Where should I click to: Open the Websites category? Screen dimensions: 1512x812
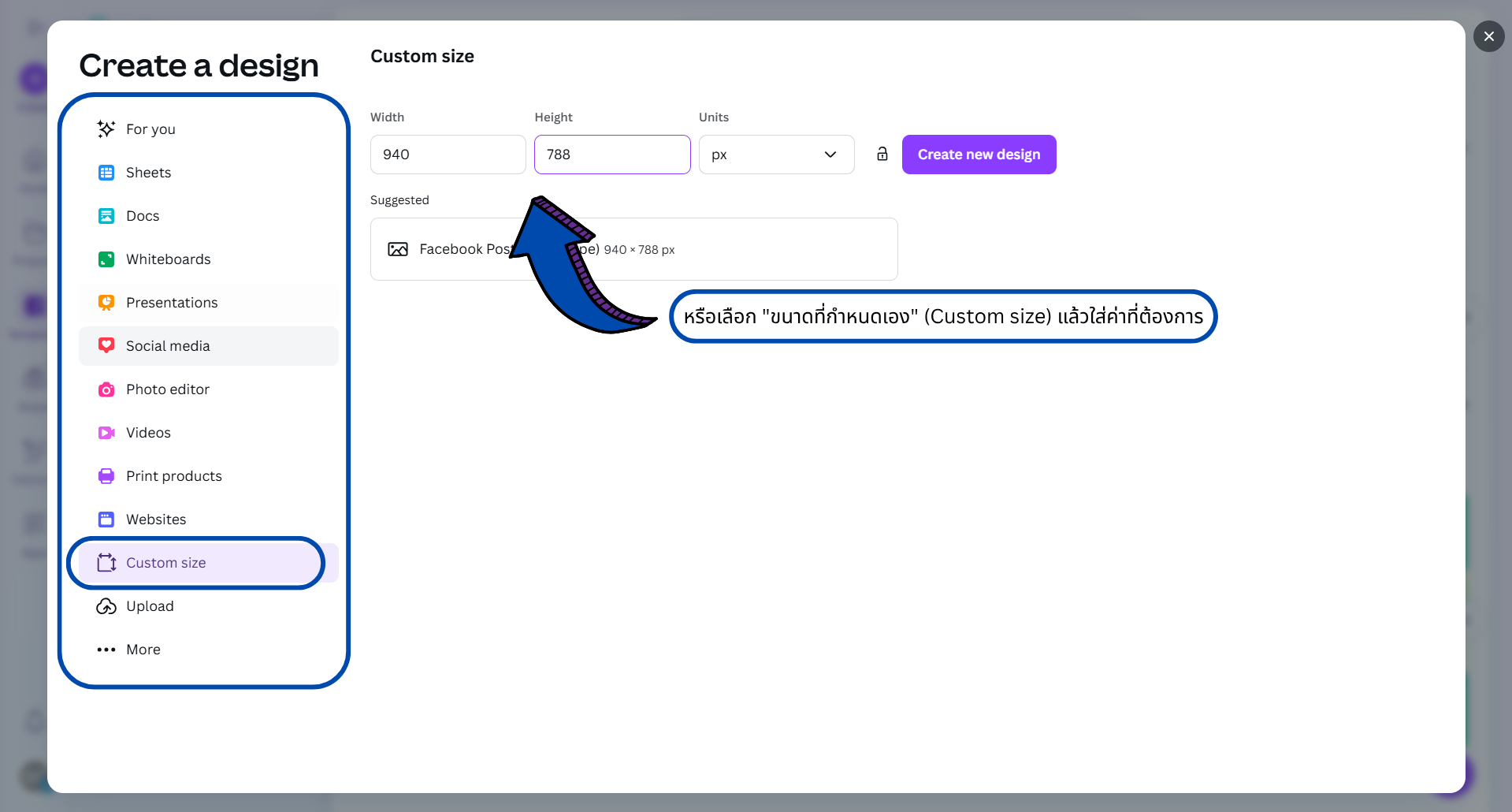pyautogui.click(x=156, y=520)
